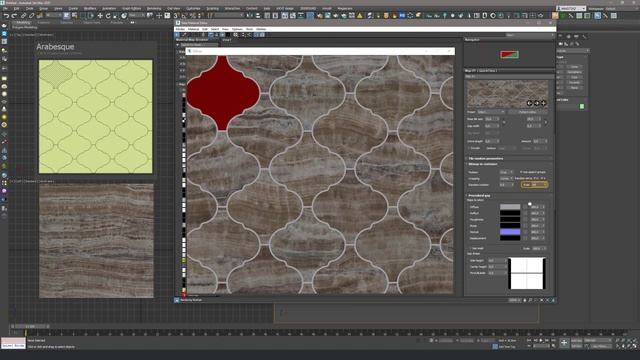Click the yellow warning triangle toolbar icon
The height and width of the screenshot is (360, 640).
click(x=360, y=16)
